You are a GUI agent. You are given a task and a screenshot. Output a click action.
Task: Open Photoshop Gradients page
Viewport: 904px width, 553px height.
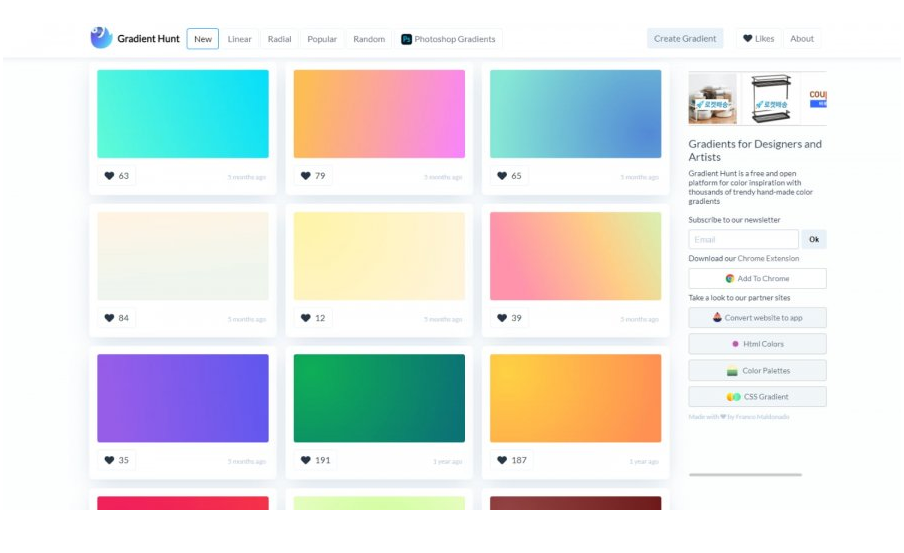[x=448, y=39]
